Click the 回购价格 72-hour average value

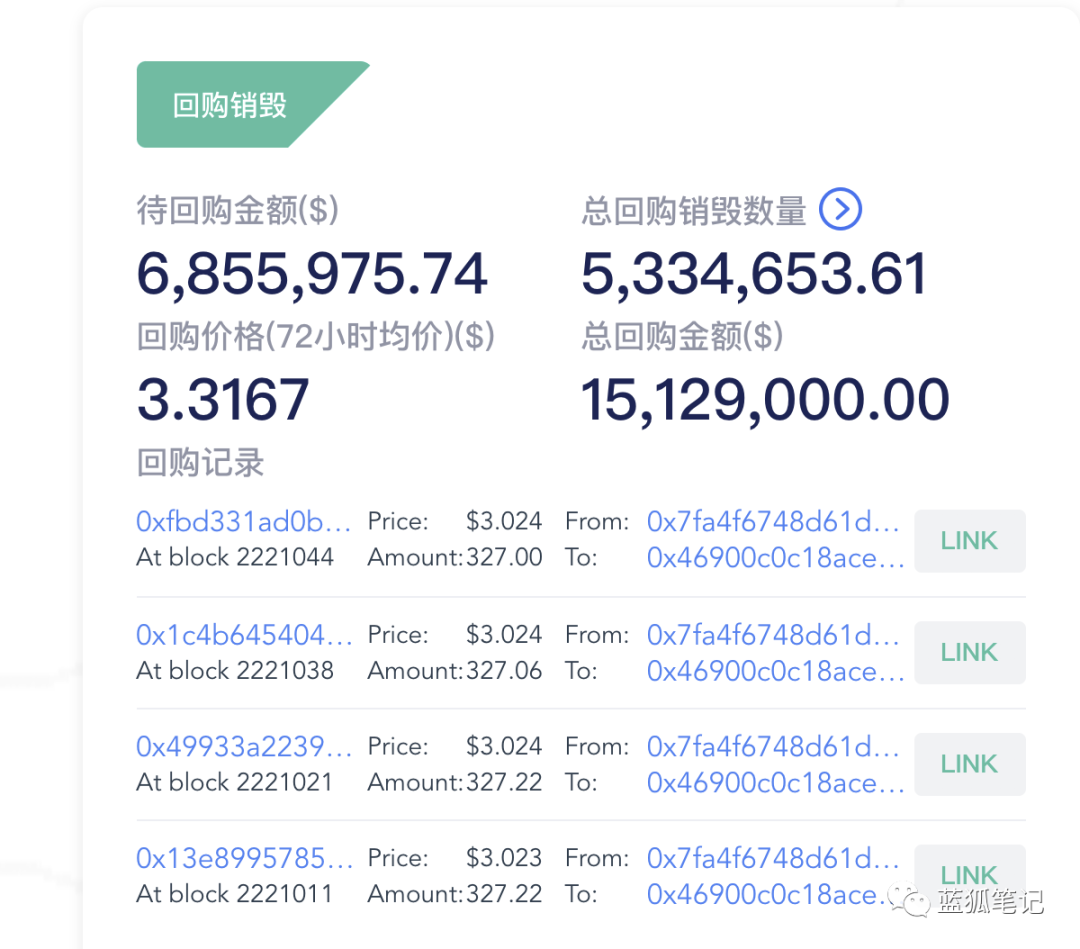point(222,398)
